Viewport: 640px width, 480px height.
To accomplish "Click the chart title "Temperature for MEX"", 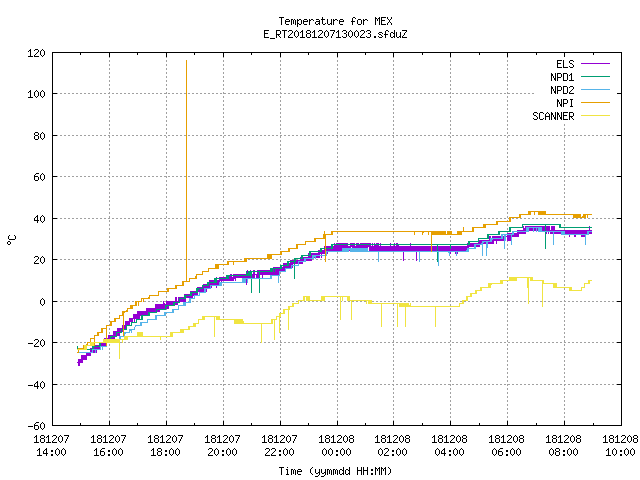I will [336, 21].
